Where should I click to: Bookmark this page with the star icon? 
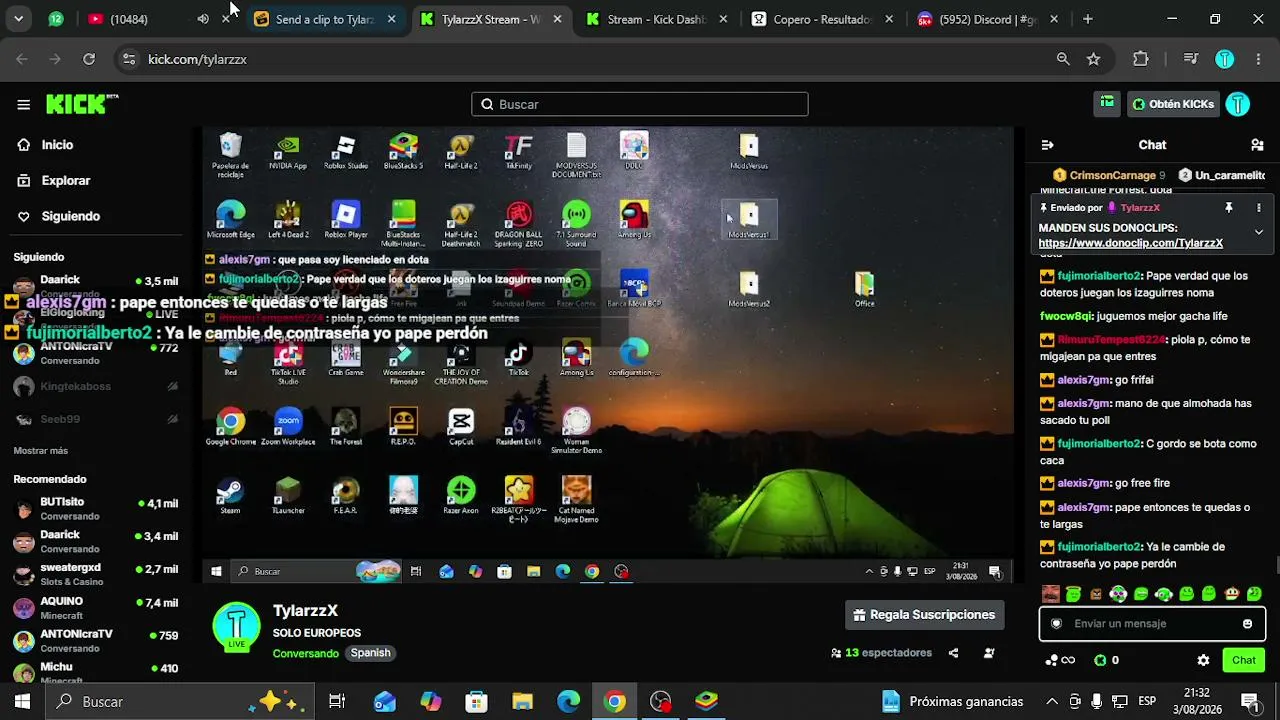1093,59
